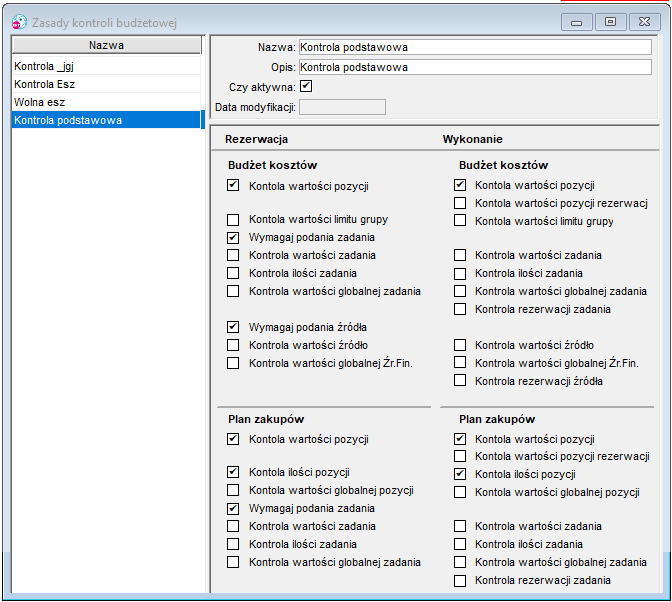Uncheck Plan zakupów 'Wymagaj podania zadania' checkbox
This screenshot has width=672, height=602.
tap(233, 509)
